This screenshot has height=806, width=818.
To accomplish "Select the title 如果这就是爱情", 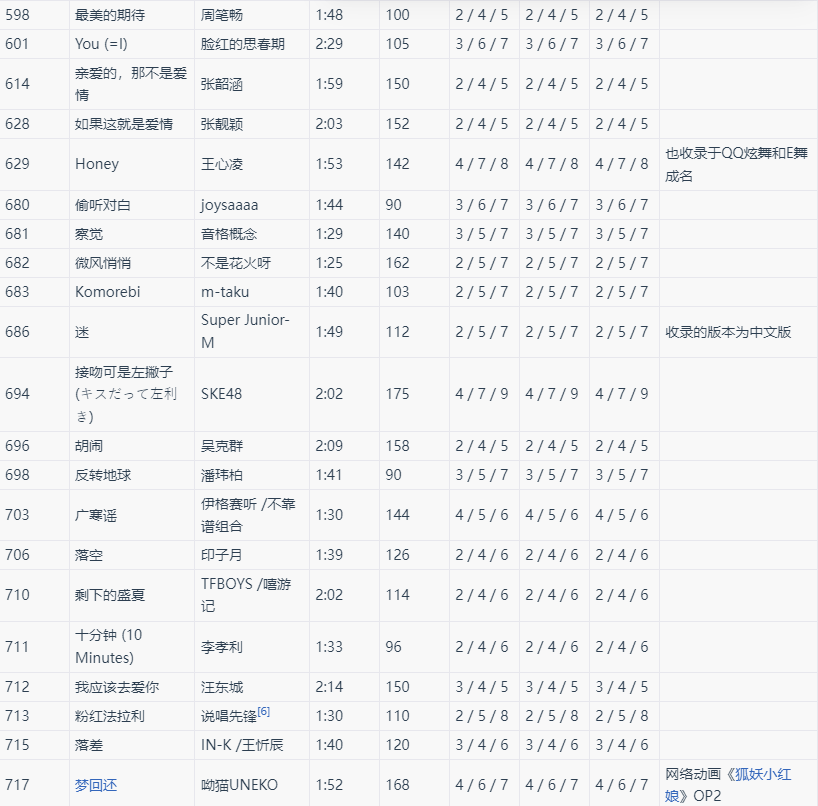I will (x=124, y=124).
